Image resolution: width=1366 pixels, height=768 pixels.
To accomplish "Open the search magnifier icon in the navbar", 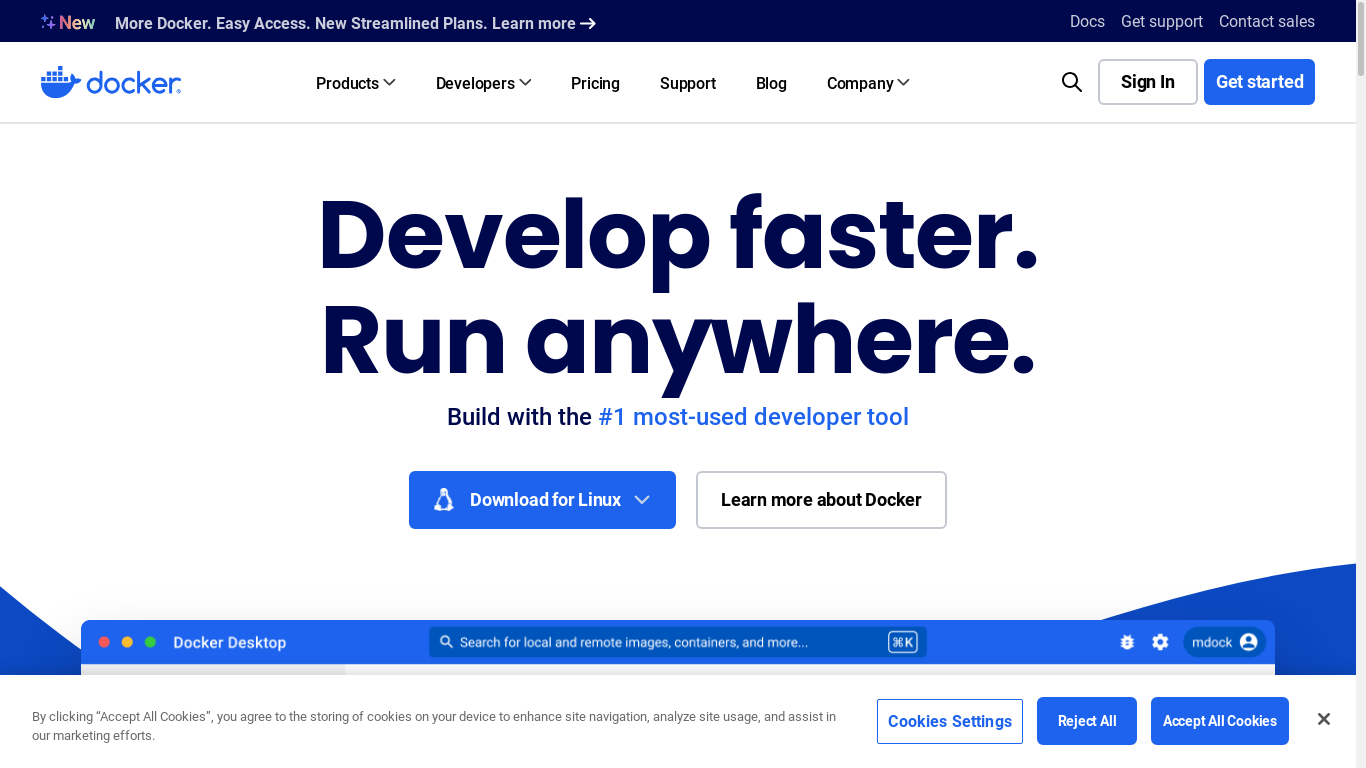I will pyautogui.click(x=1072, y=82).
